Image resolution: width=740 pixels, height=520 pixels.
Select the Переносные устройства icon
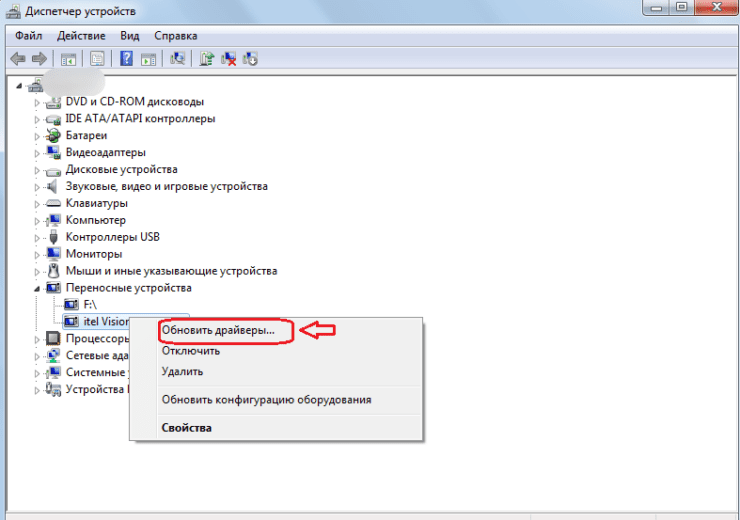coord(53,287)
